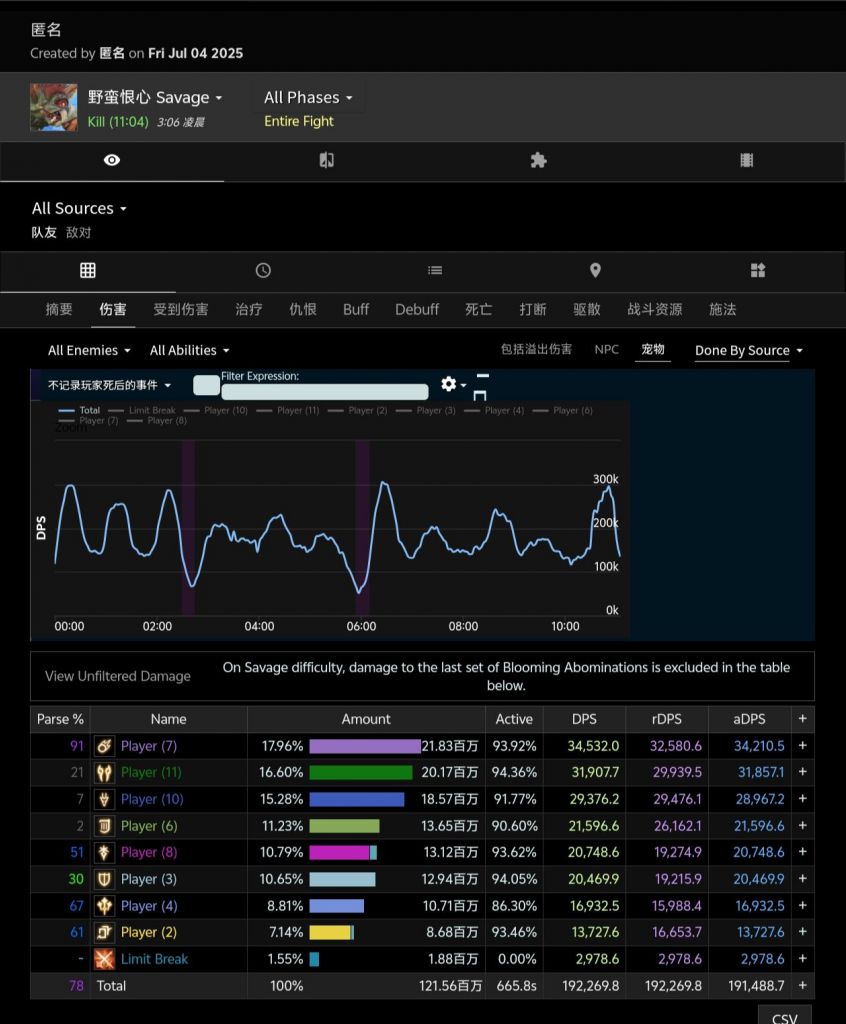Toggle the 宠物 pets filter
Image resolution: width=846 pixels, height=1024 pixels.
653,350
